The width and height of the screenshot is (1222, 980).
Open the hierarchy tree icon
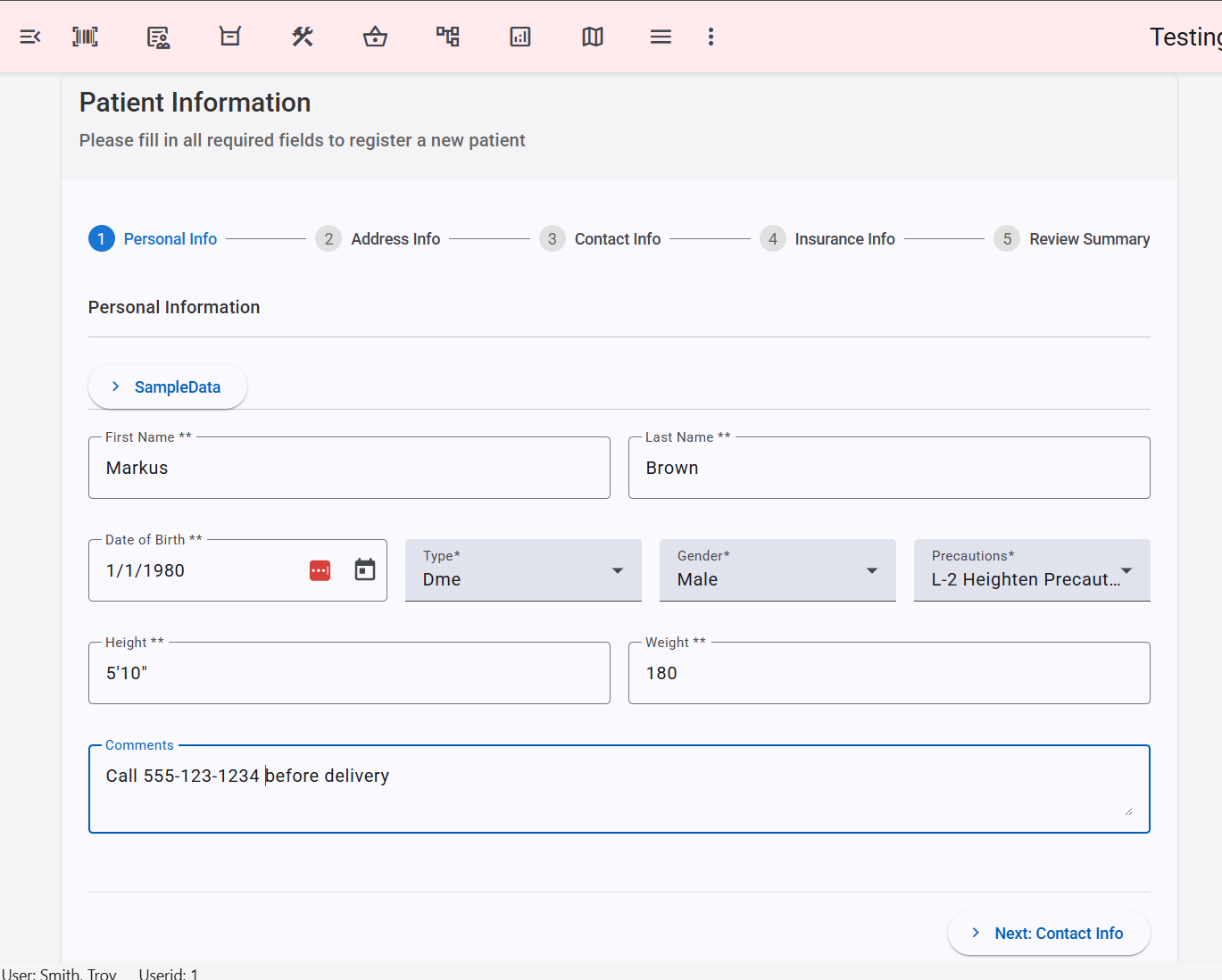coord(448,37)
